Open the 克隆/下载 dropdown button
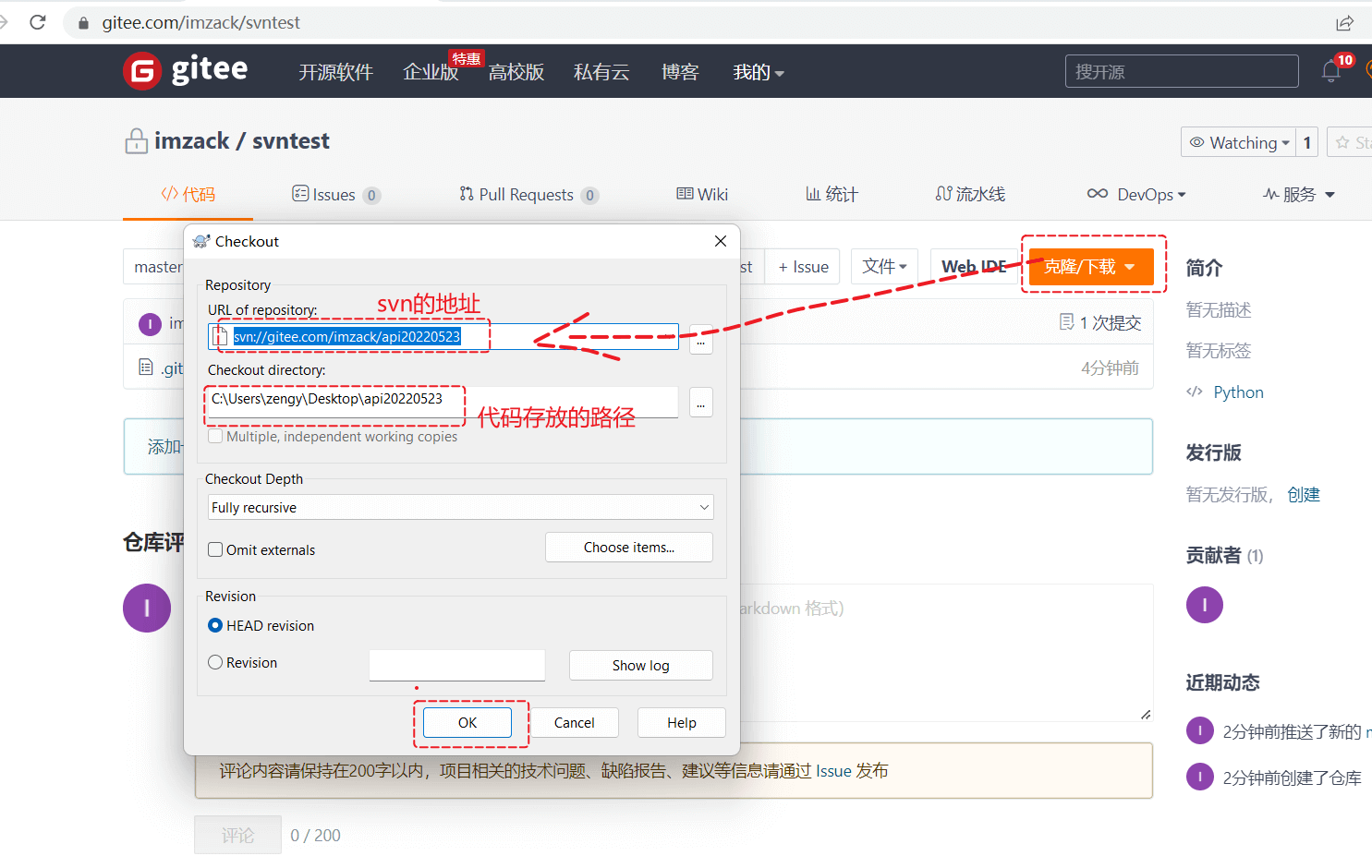Viewport: 1372px width, 868px height. tap(1091, 266)
